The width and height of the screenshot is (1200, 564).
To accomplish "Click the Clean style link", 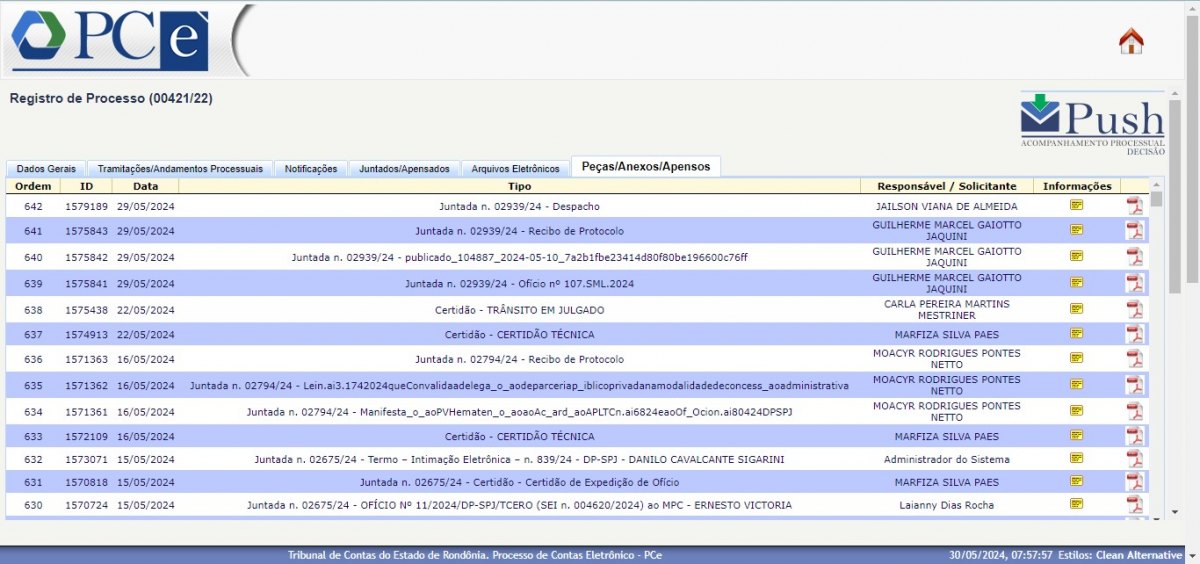I will pos(1111,555).
